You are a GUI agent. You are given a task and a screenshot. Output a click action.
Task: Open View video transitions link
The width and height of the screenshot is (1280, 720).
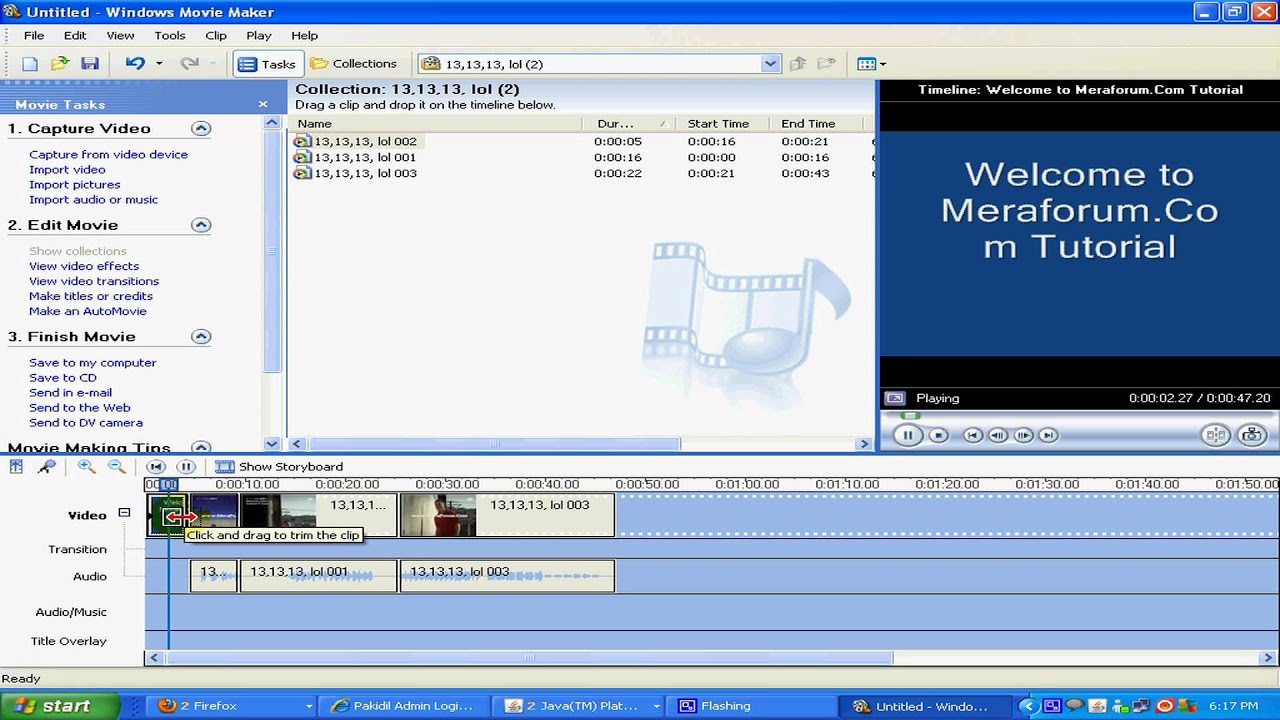point(94,281)
